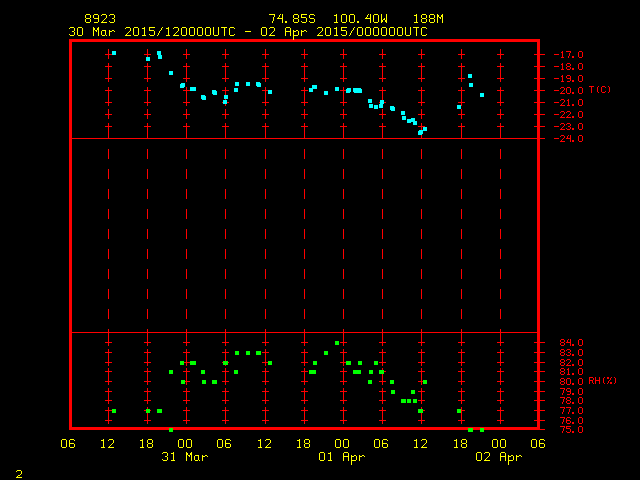Select the latitude 74.85S label
This screenshot has width=640, height=480.
pyautogui.click(x=292, y=19)
